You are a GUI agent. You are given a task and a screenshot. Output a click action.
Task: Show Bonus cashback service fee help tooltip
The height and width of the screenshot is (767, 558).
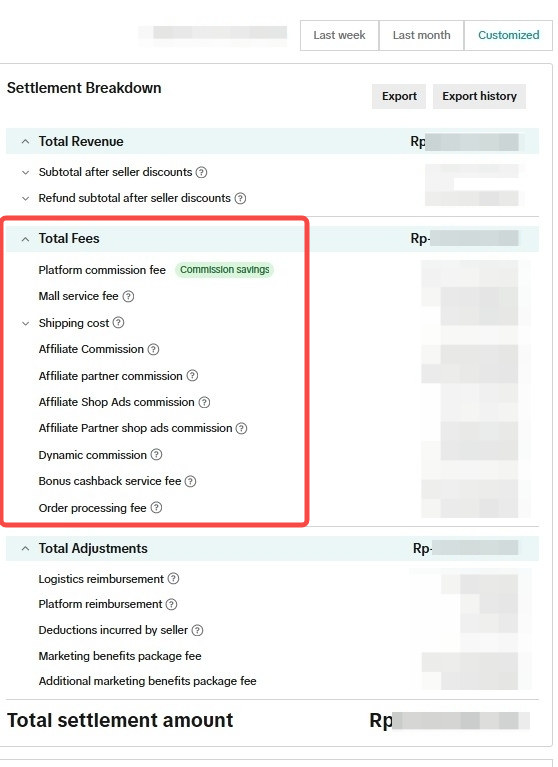coord(191,481)
